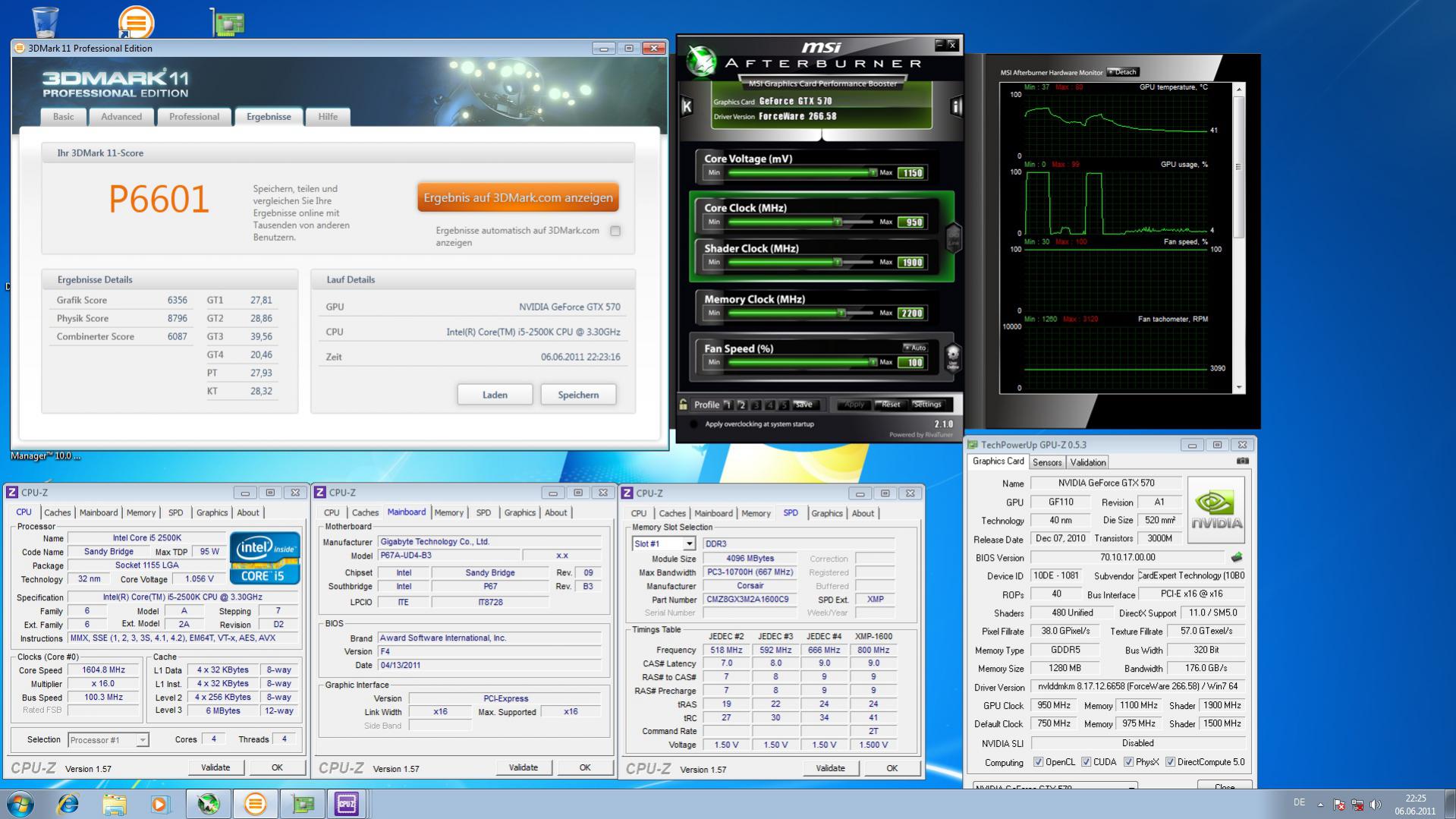The image size is (1456, 819).
Task: Uncheck the DirectCompute 5.0 checkbox
Action: point(1170,762)
